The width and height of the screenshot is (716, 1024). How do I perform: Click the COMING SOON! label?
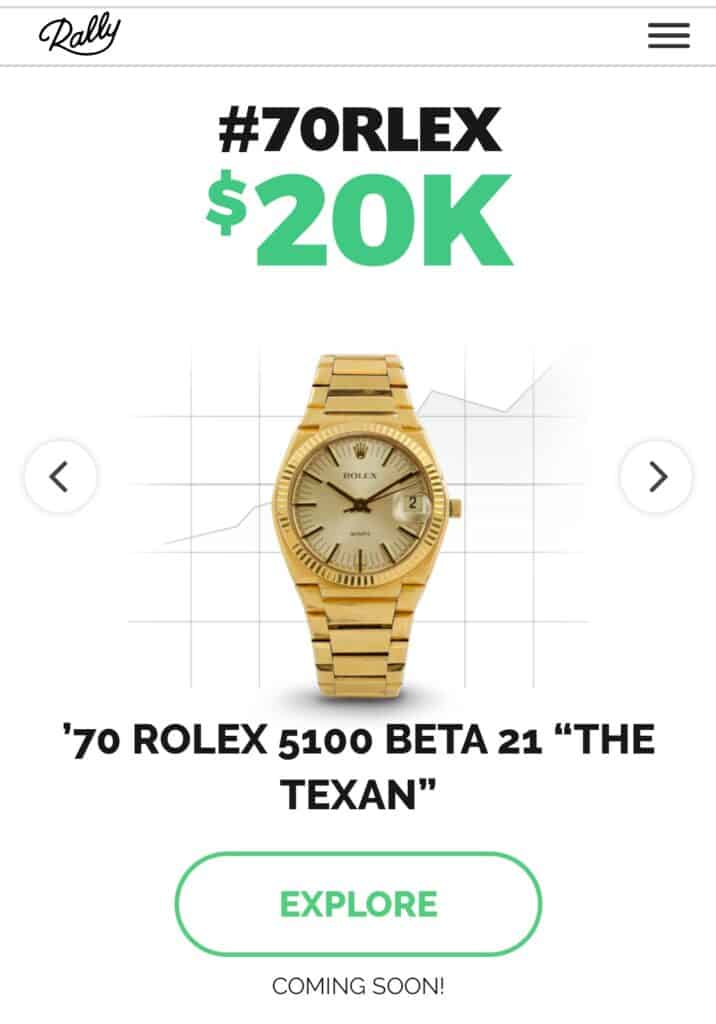click(x=358, y=986)
